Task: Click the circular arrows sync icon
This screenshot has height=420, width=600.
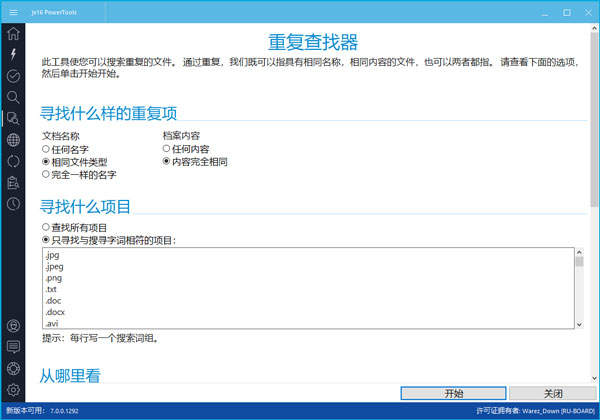Action: click(13, 161)
